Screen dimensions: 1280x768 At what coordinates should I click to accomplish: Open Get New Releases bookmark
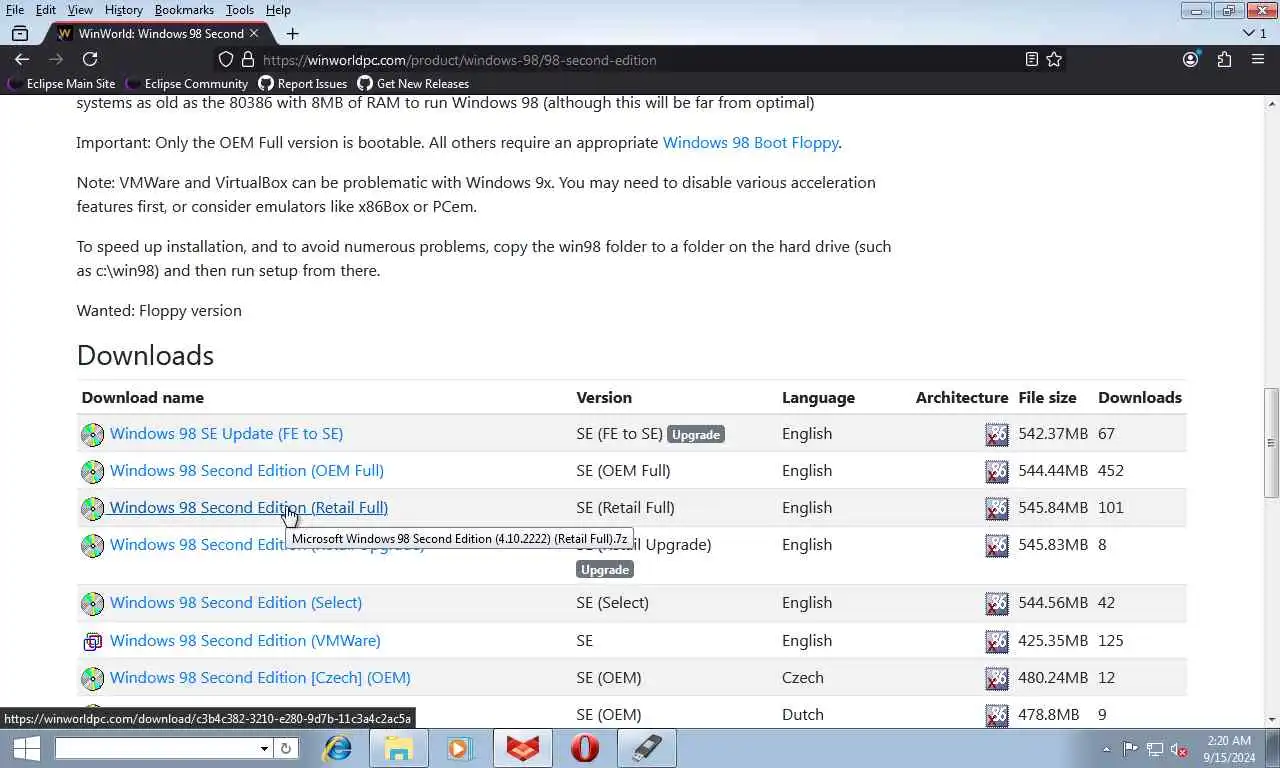(x=413, y=84)
